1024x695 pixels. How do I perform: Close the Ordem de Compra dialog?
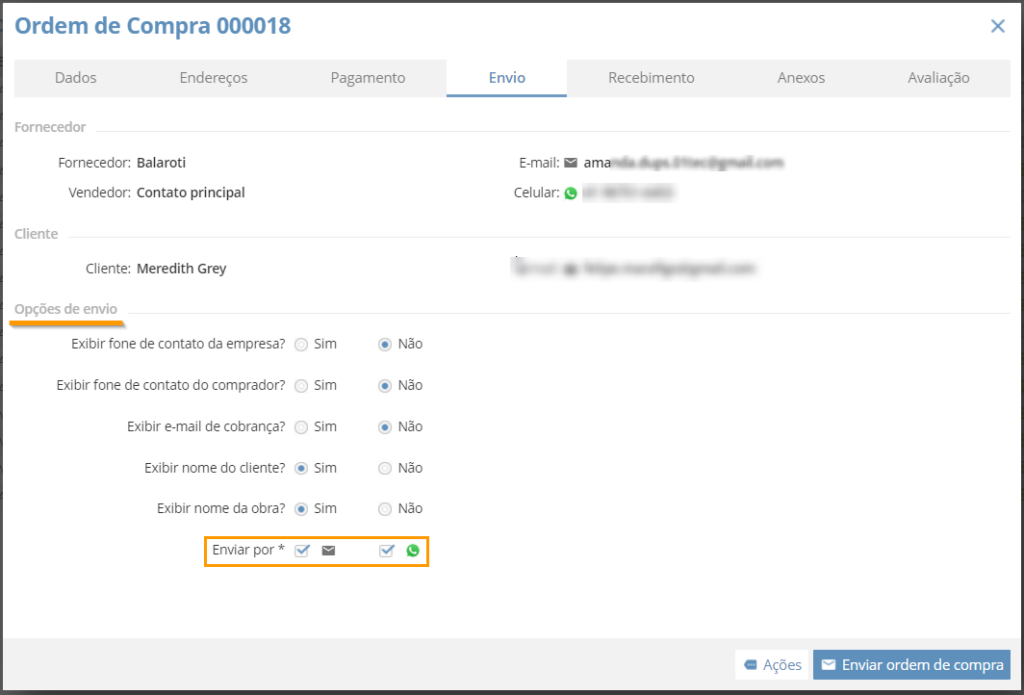pyautogui.click(x=997, y=26)
